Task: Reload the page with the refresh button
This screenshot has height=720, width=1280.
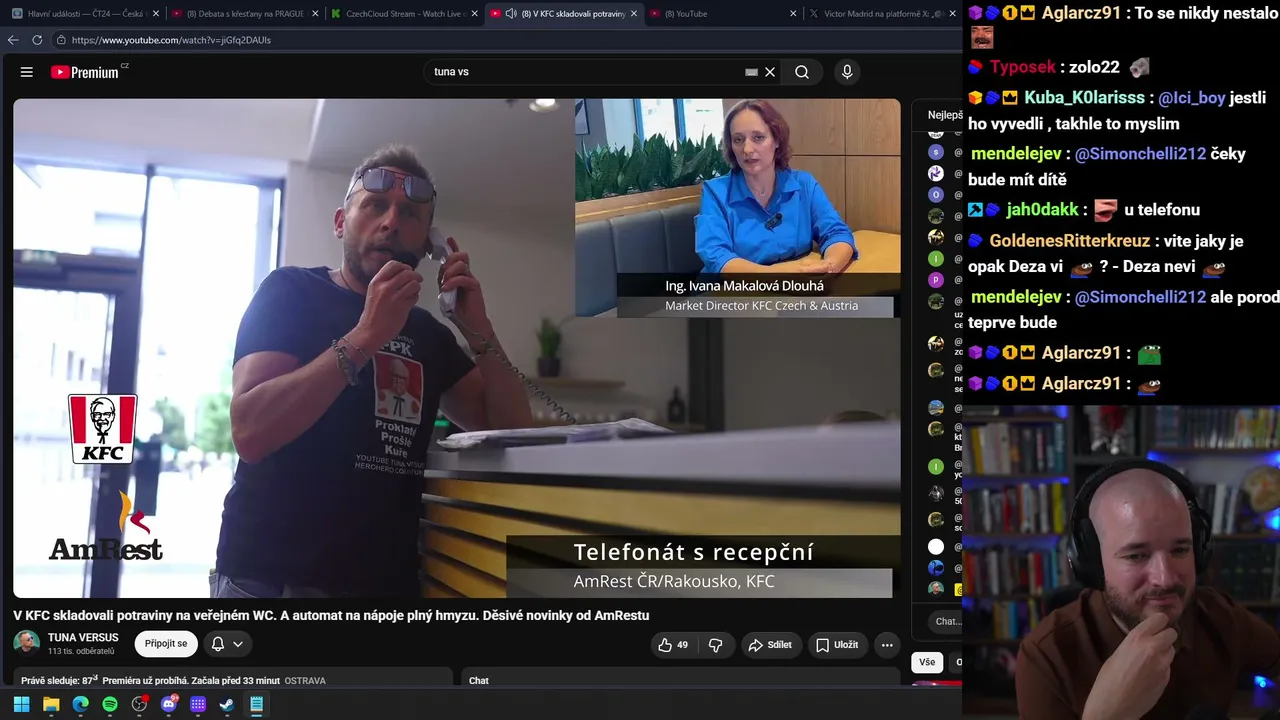Action: (x=37, y=40)
